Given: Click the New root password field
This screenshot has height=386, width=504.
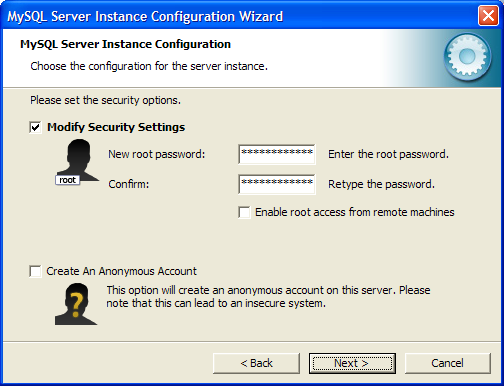Looking at the screenshot, I should click(277, 154).
